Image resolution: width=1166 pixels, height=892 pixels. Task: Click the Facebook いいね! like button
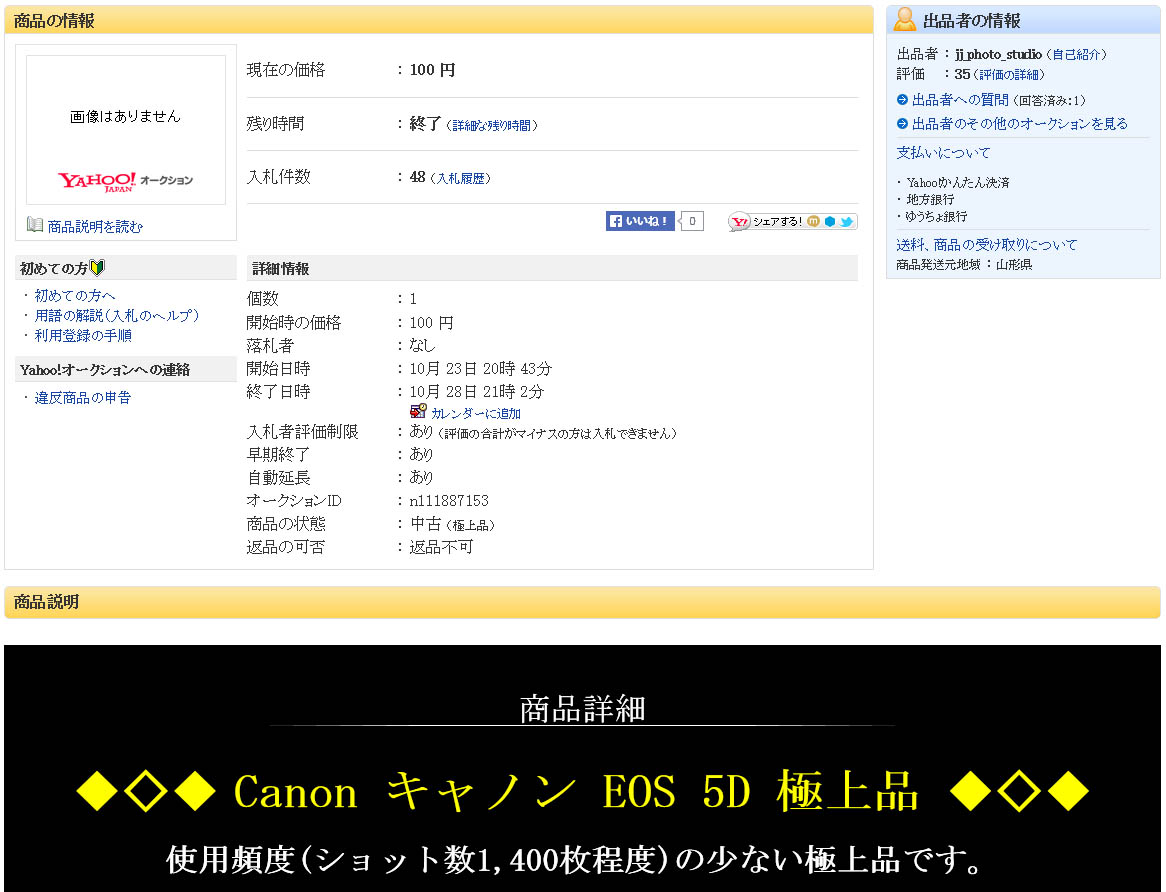click(x=640, y=221)
